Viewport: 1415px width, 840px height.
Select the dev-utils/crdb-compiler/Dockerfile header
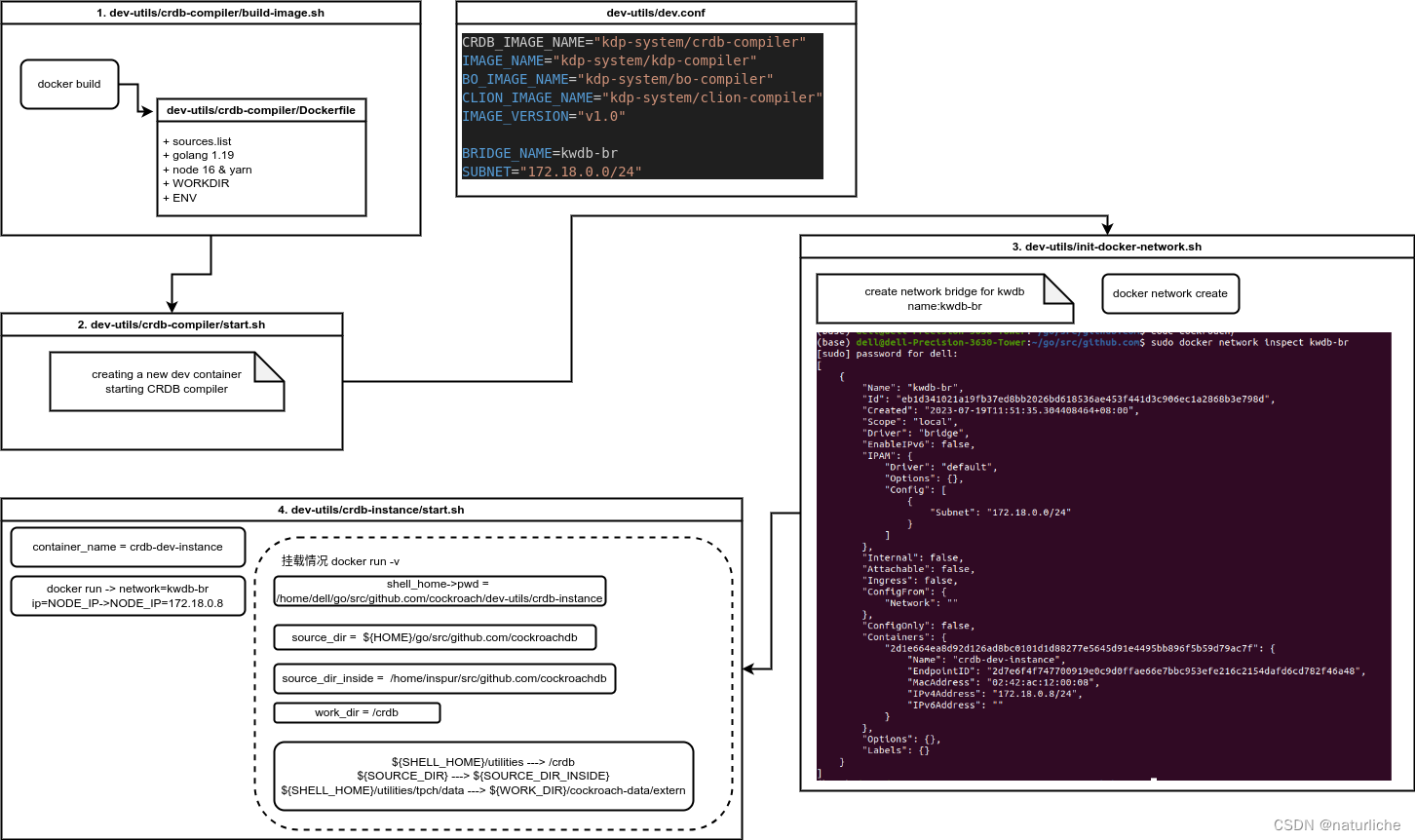(x=261, y=110)
